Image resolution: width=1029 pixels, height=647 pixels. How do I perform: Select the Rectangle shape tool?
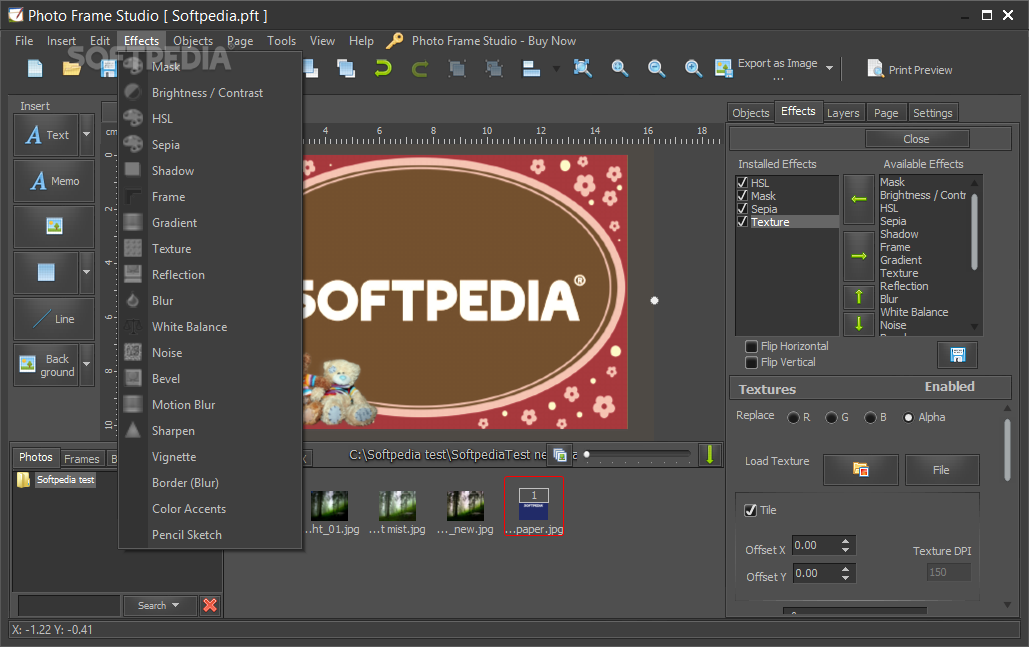(46, 272)
